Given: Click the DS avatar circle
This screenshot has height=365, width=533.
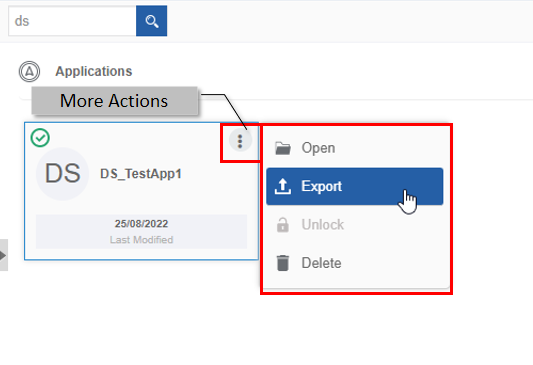Looking at the screenshot, I should click(63, 174).
